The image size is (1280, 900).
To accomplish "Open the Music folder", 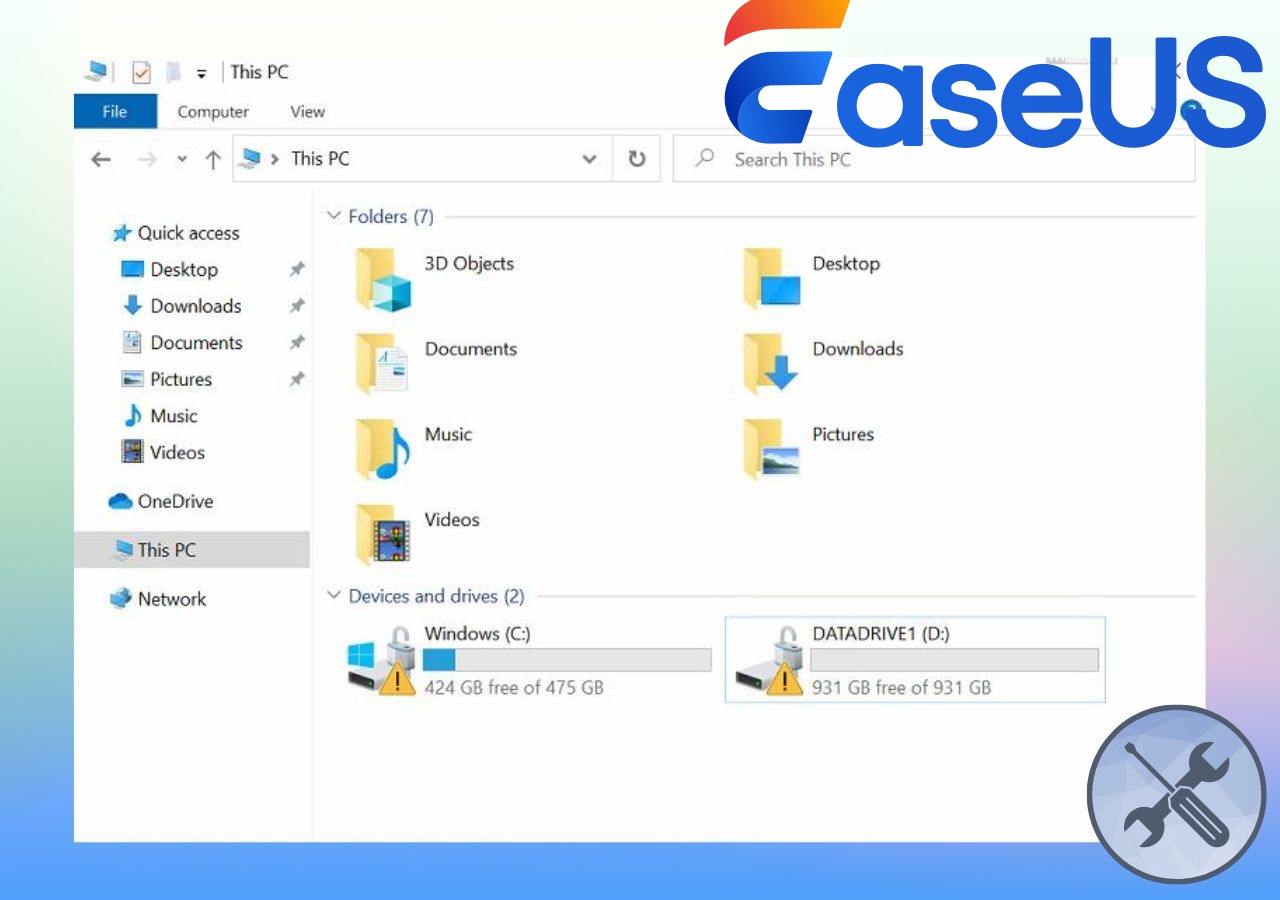I will point(447,434).
